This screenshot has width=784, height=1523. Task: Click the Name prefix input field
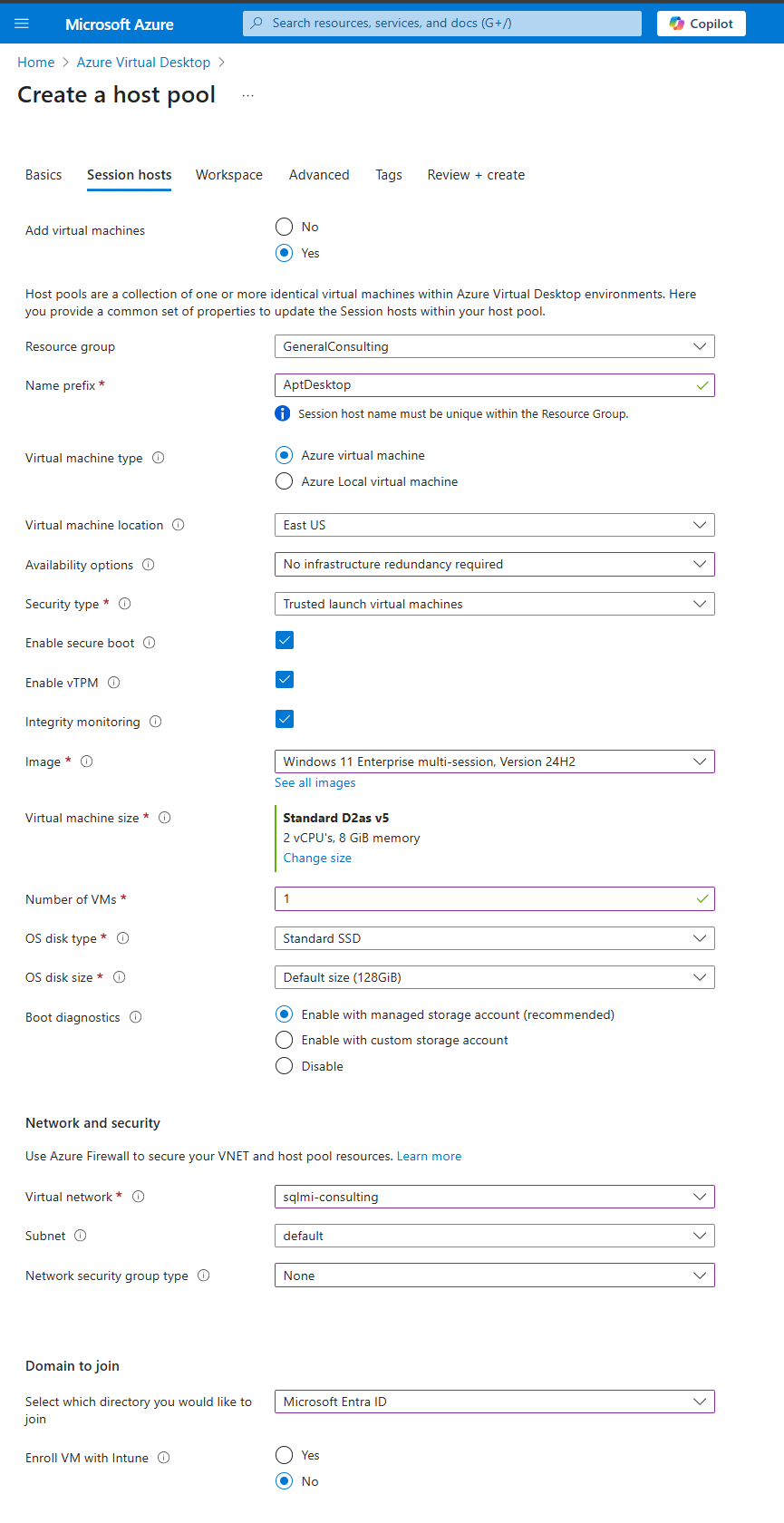(494, 385)
